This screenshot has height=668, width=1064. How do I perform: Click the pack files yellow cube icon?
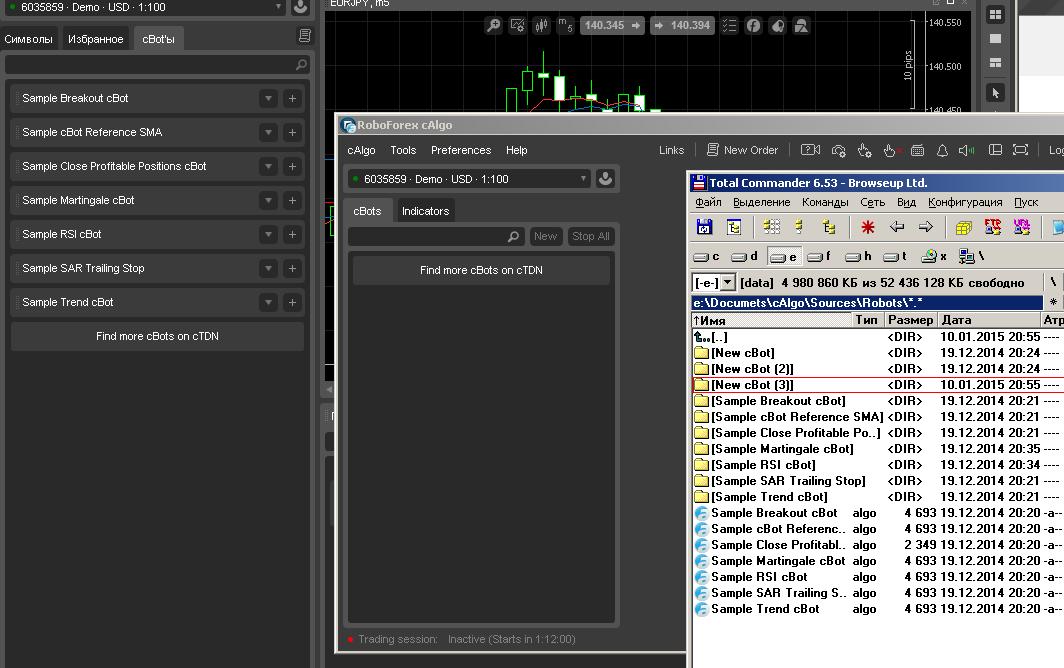tap(963, 227)
